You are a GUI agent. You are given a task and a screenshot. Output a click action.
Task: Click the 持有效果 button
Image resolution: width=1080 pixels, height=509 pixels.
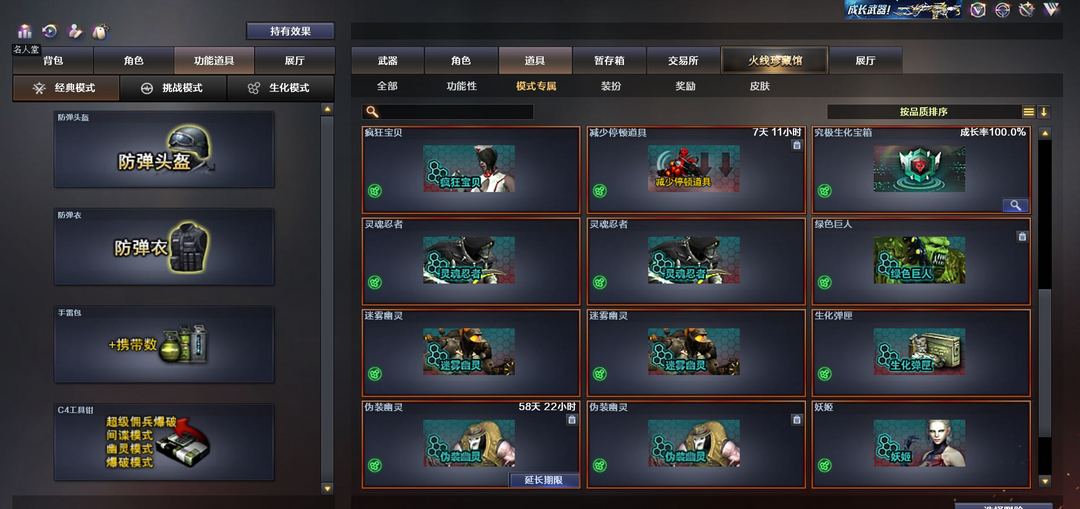point(290,31)
